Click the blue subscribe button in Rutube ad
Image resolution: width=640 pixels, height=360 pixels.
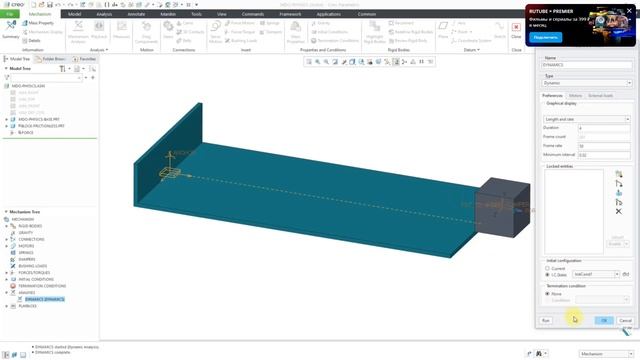tap(545, 37)
